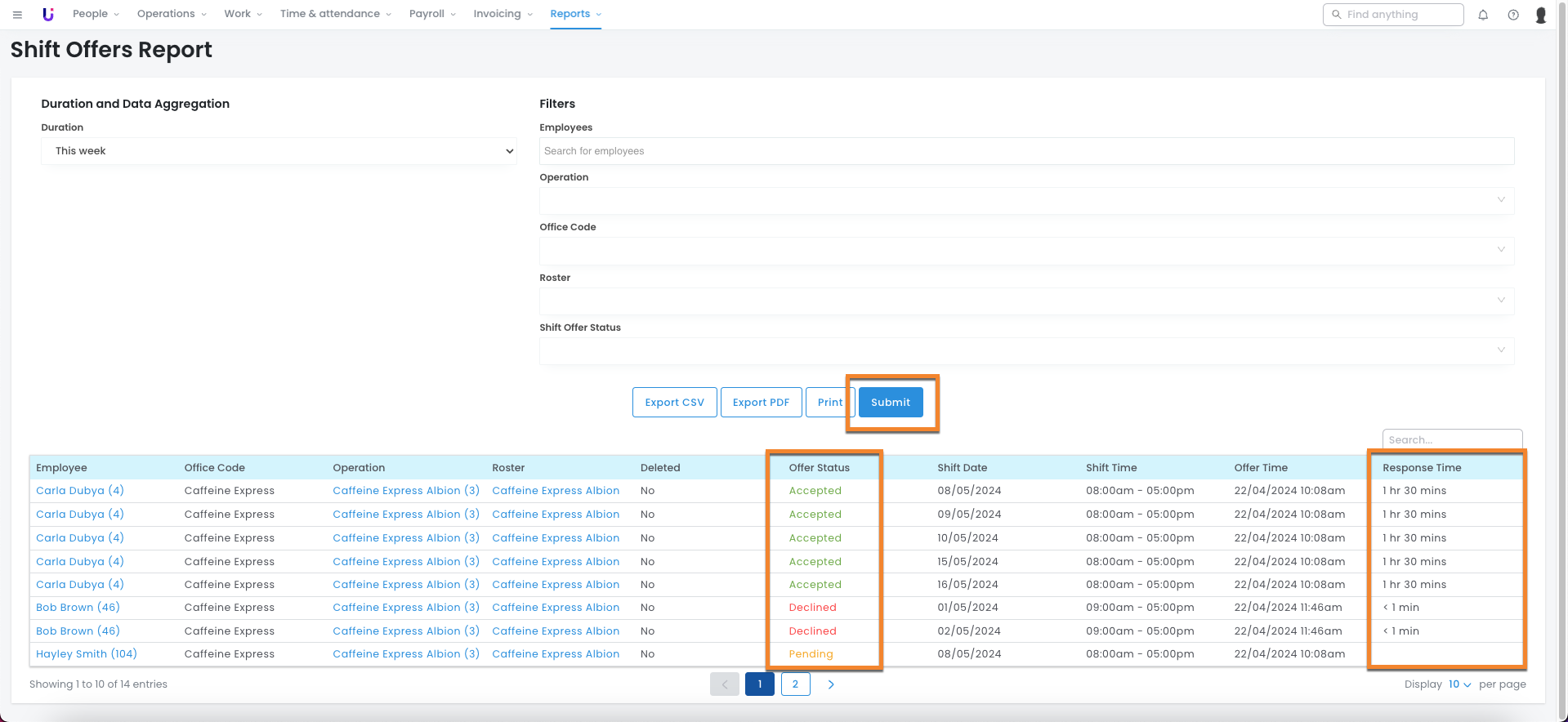This screenshot has width=1568, height=722.
Task: Change the Display entries per page
Action: (x=1459, y=684)
